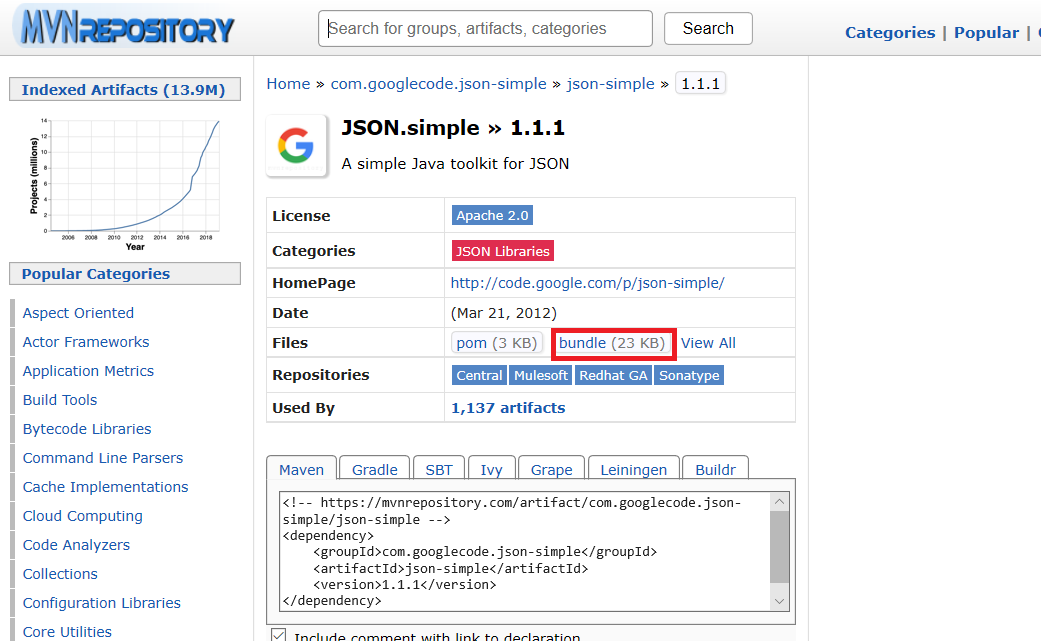1041x641 pixels.
Task: Focus the search groups, artifacts field
Action: tap(485, 29)
